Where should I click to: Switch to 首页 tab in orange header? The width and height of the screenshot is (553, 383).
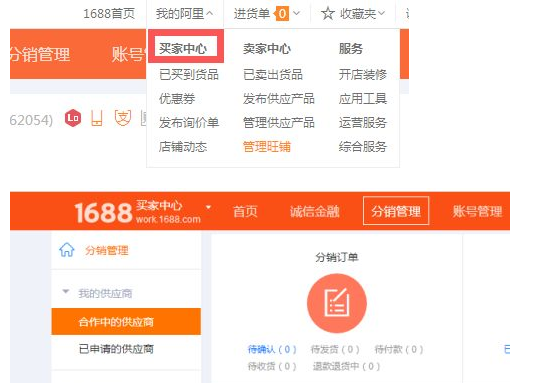pyautogui.click(x=245, y=211)
